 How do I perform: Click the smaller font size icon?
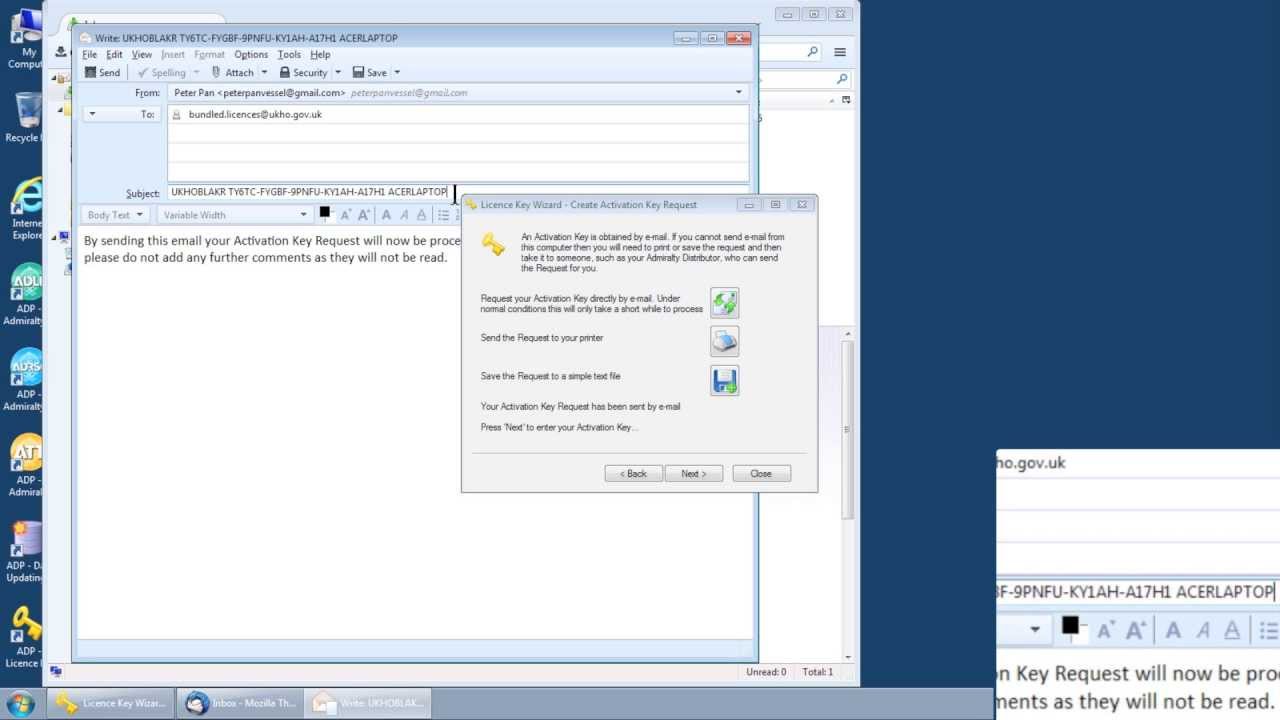tap(346, 215)
